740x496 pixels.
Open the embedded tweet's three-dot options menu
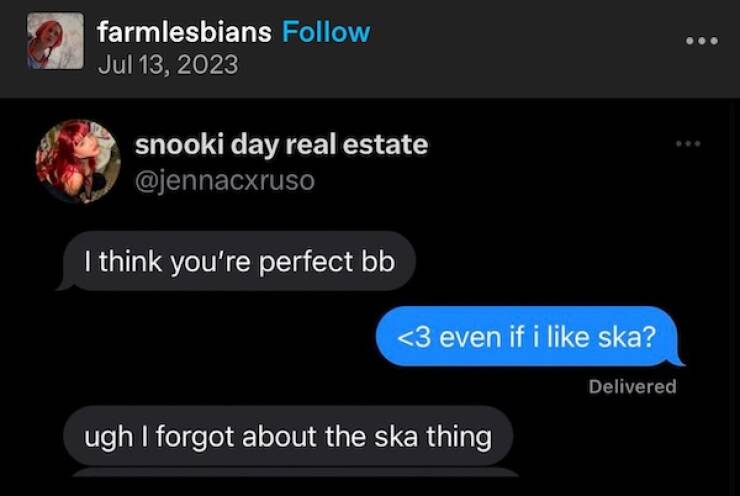coord(688,143)
